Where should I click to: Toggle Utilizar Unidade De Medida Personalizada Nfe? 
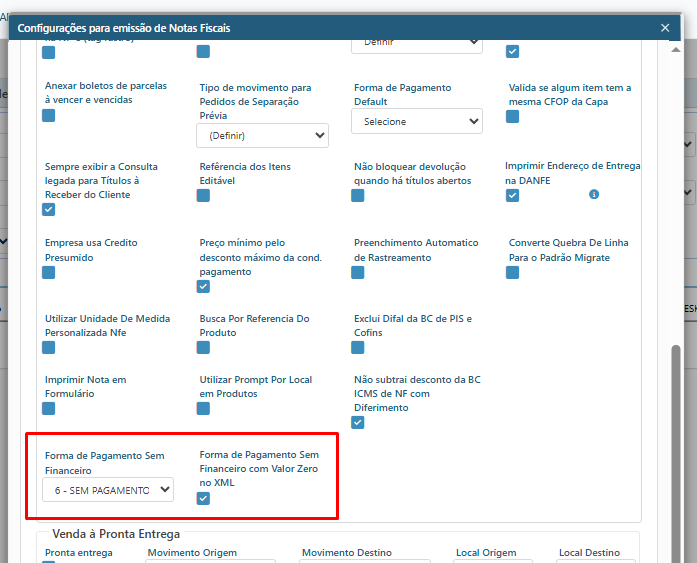click(49, 348)
